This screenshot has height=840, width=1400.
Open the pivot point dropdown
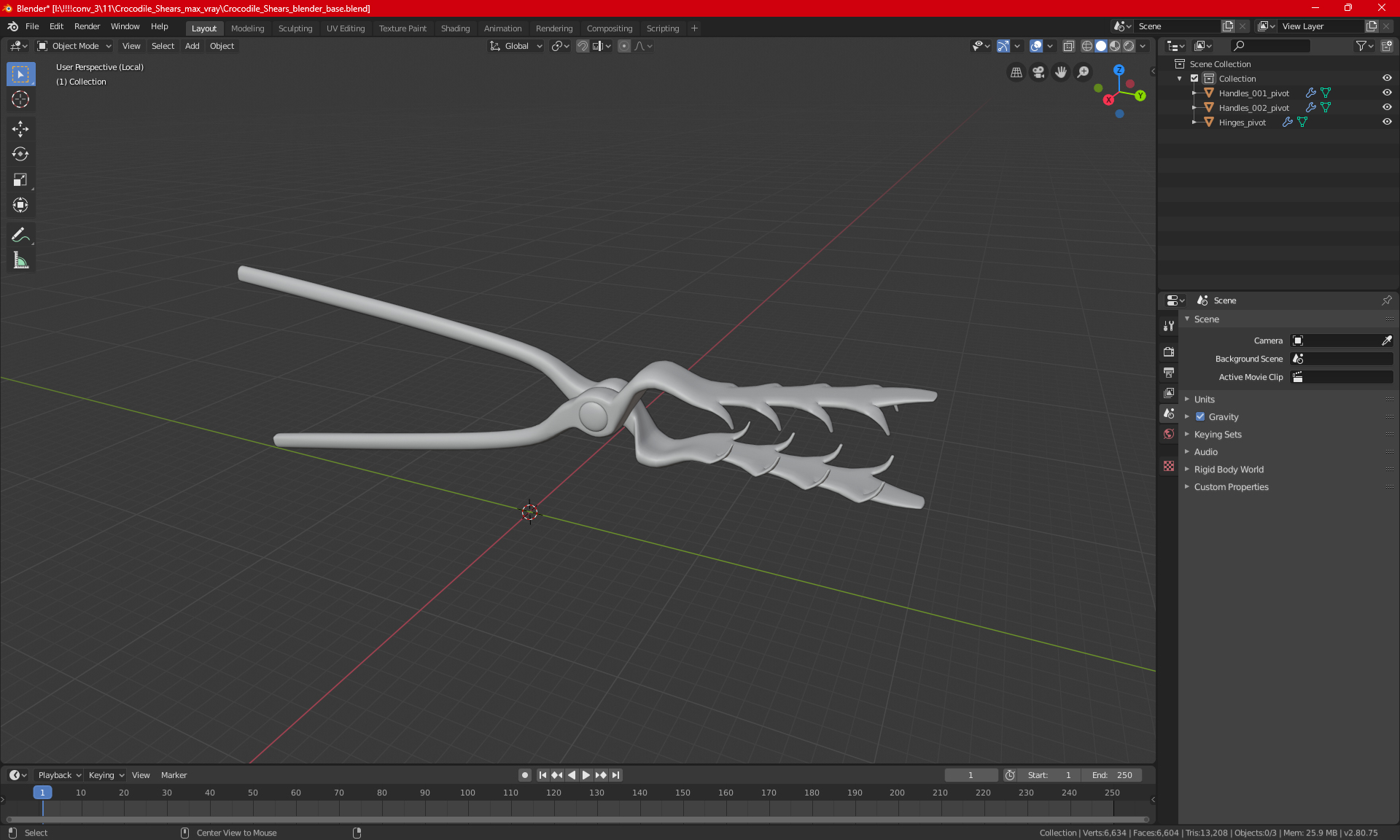pyautogui.click(x=560, y=46)
